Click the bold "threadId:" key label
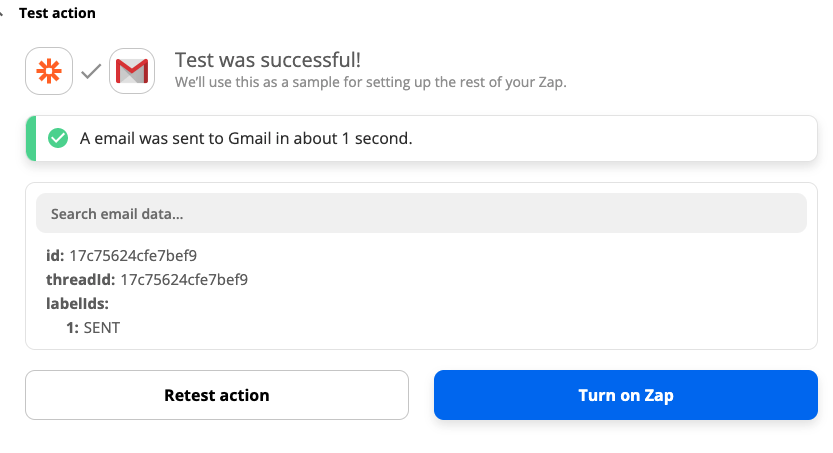833x453 pixels. click(81, 279)
